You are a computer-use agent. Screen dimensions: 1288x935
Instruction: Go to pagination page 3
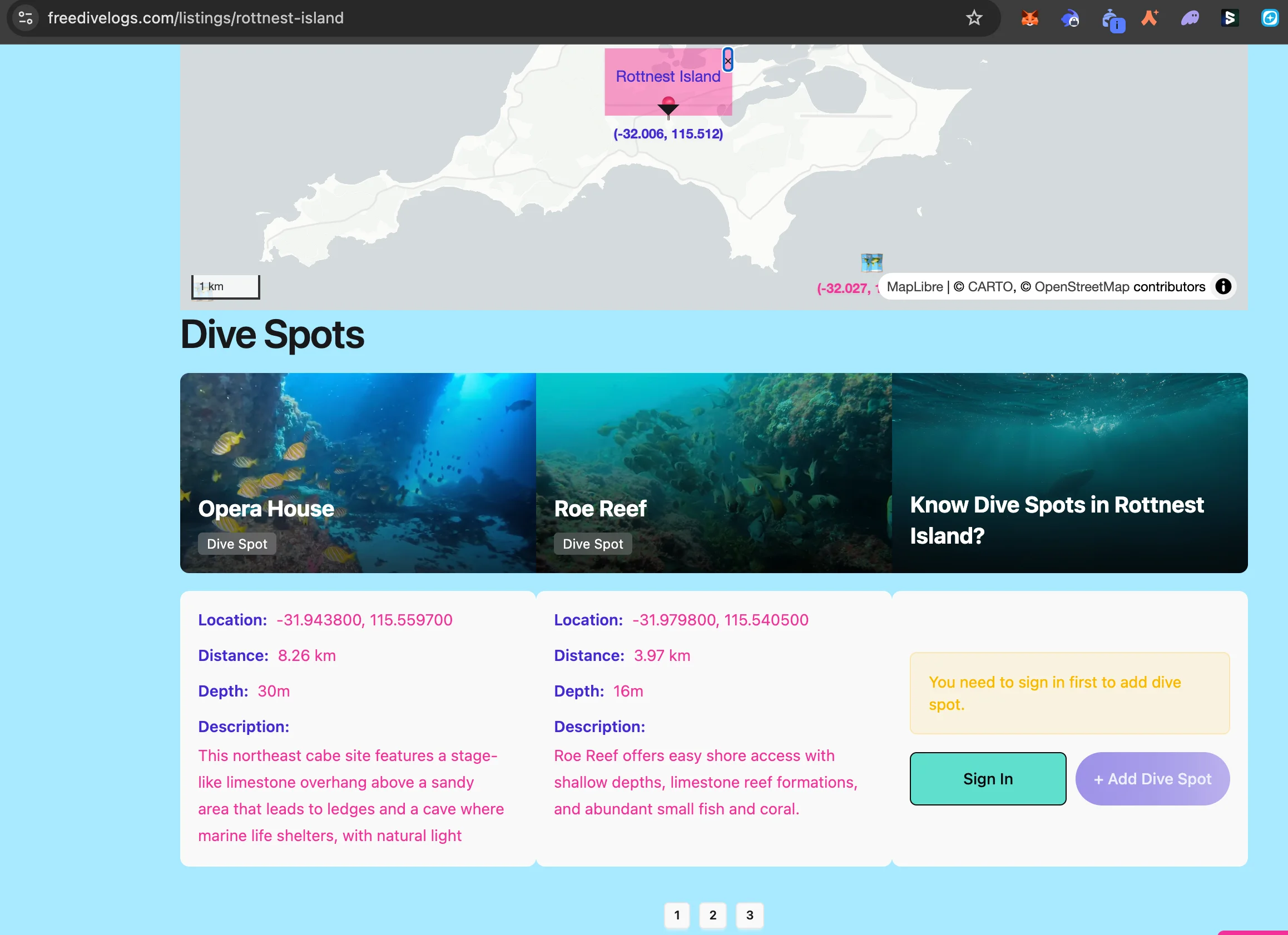coord(750,914)
